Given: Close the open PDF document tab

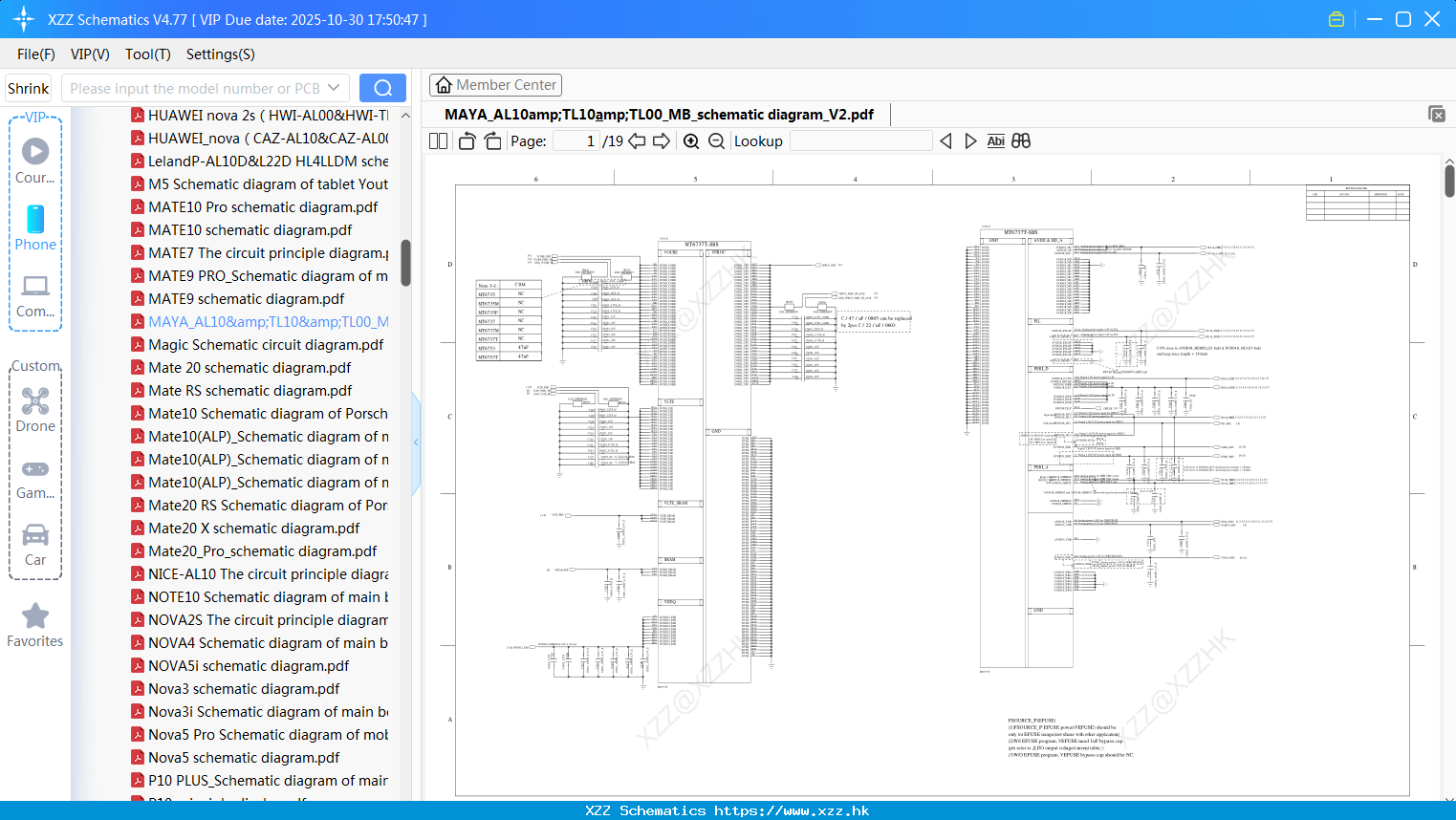Looking at the screenshot, I should coord(1437,114).
